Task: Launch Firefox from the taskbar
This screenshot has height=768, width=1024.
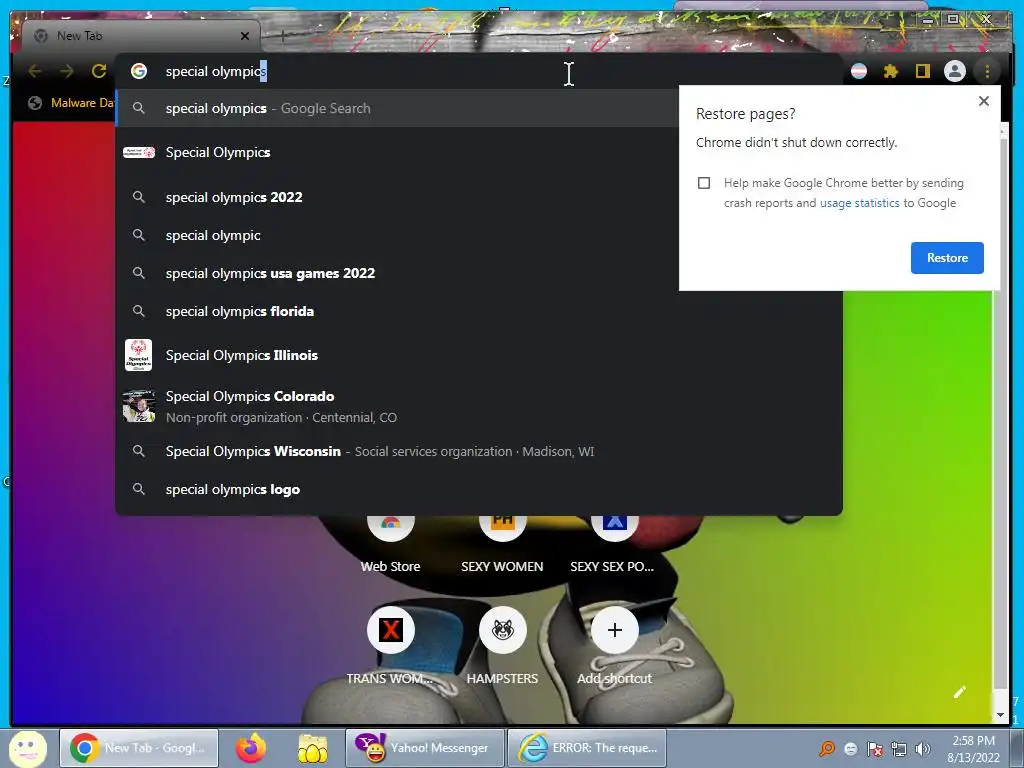Action: (x=251, y=748)
